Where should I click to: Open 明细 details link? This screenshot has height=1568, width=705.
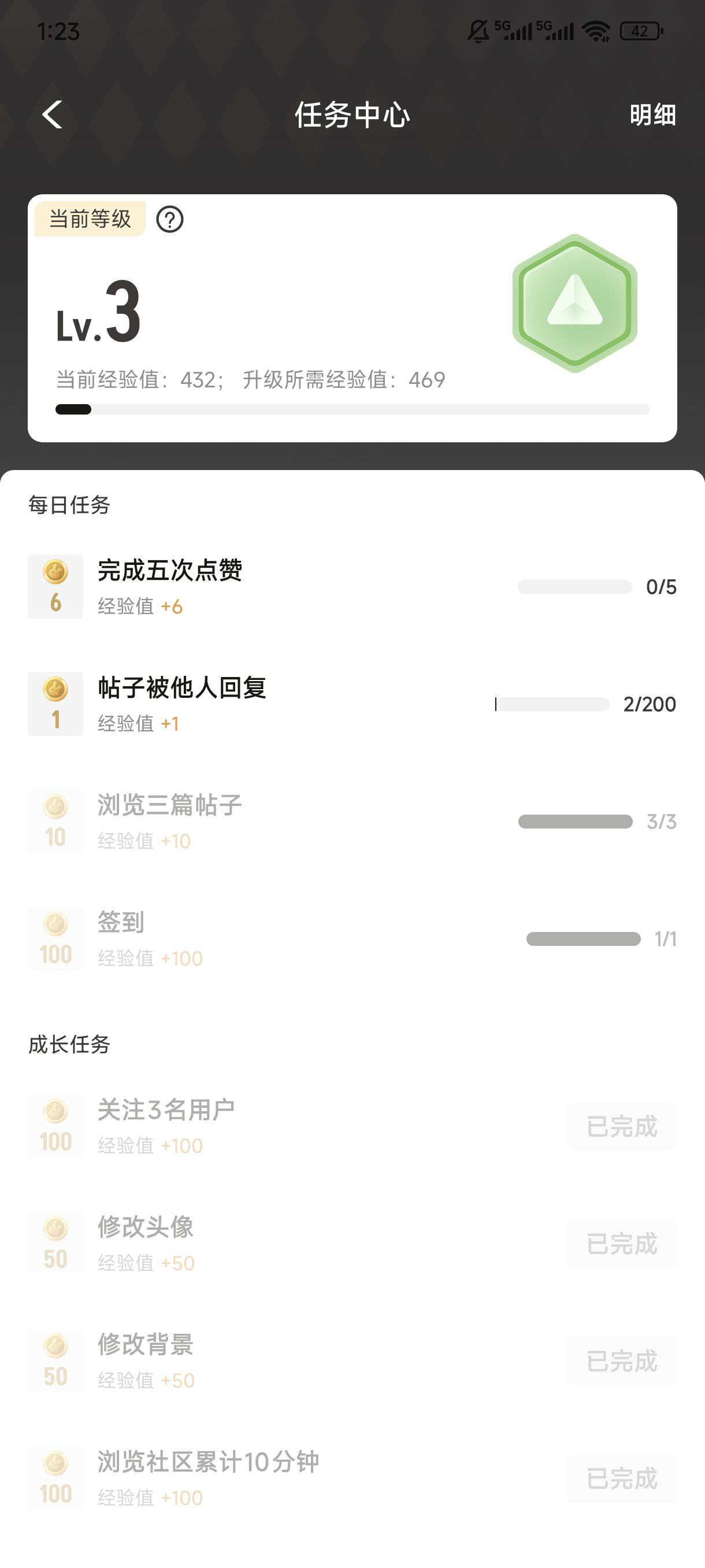click(652, 114)
